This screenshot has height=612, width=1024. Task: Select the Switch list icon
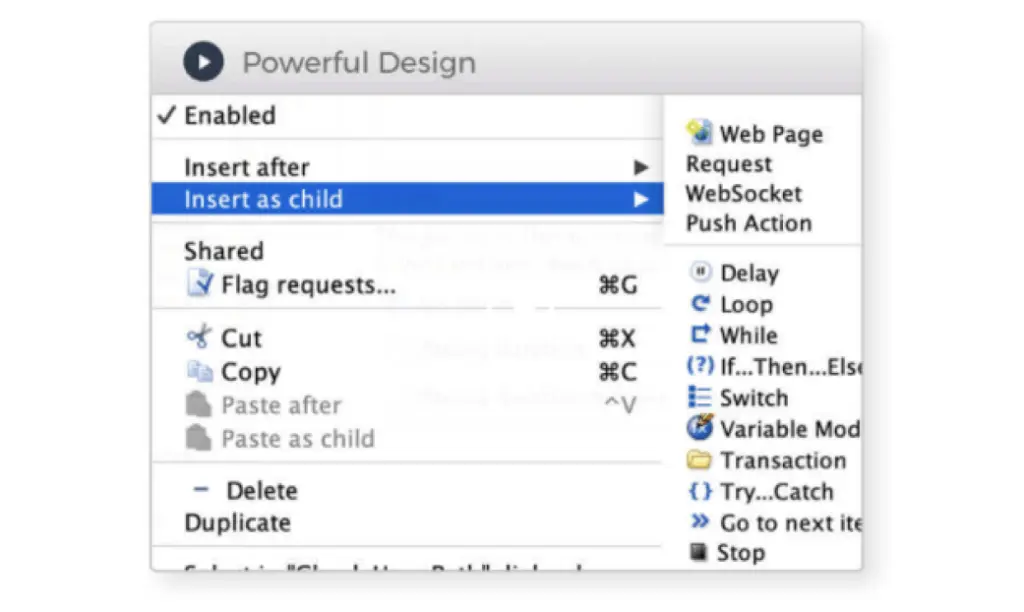(700, 397)
